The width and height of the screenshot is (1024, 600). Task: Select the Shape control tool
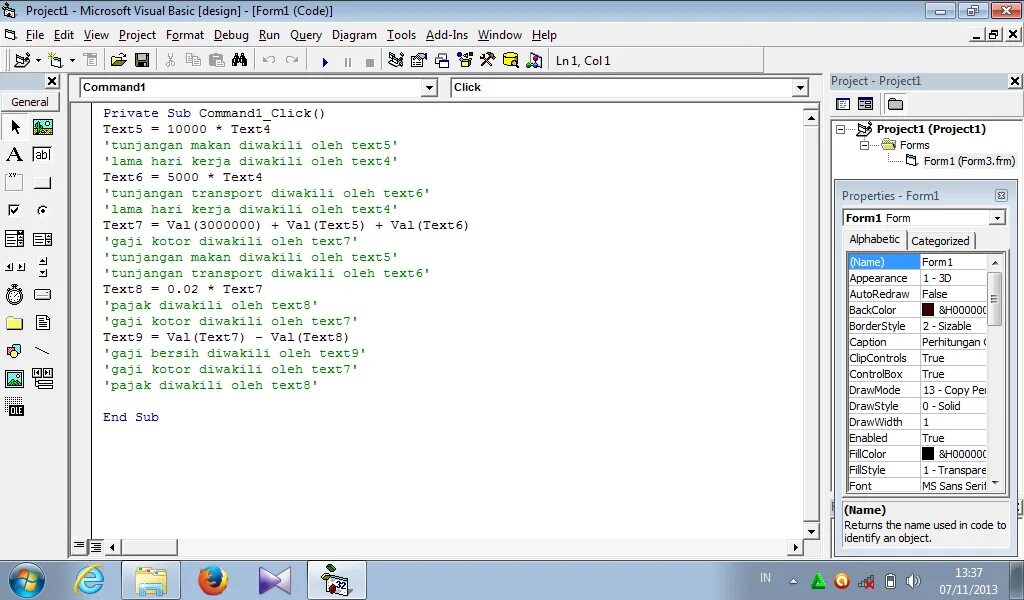(14, 351)
